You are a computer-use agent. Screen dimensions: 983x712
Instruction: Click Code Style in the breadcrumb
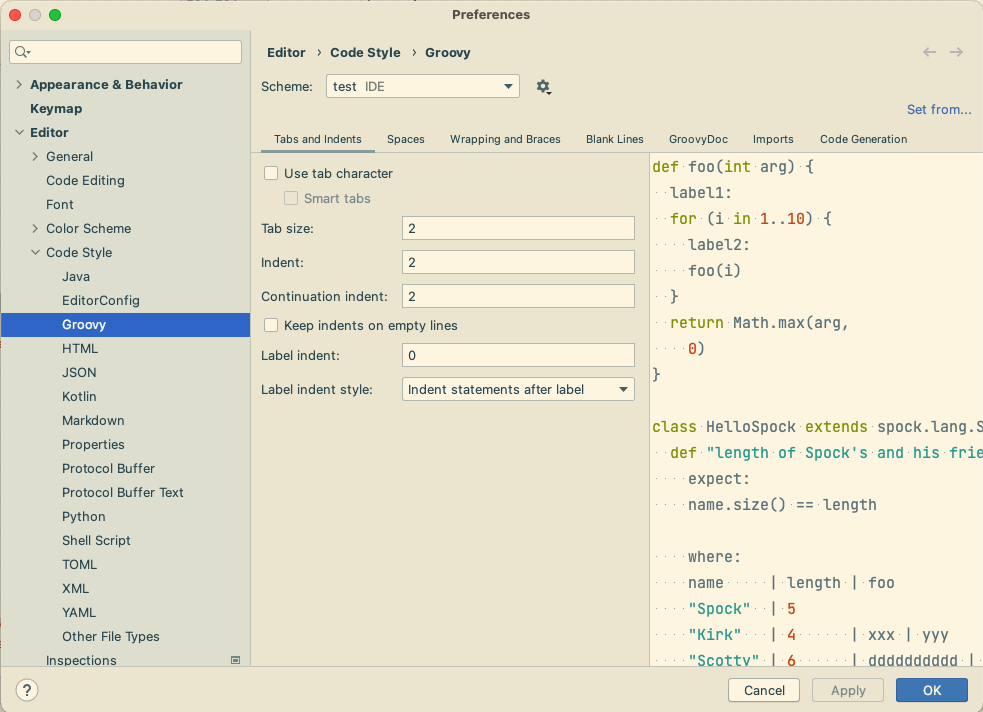(365, 53)
